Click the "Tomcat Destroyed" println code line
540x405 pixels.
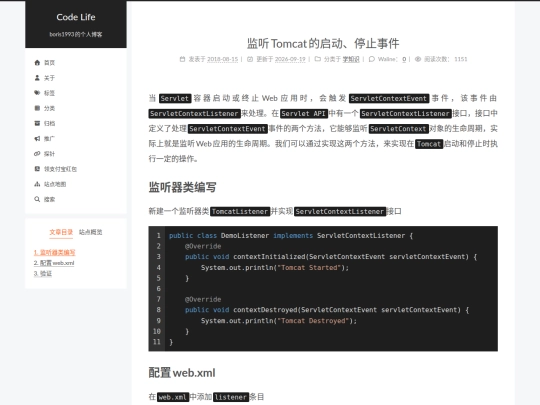pyautogui.click(x=279, y=321)
